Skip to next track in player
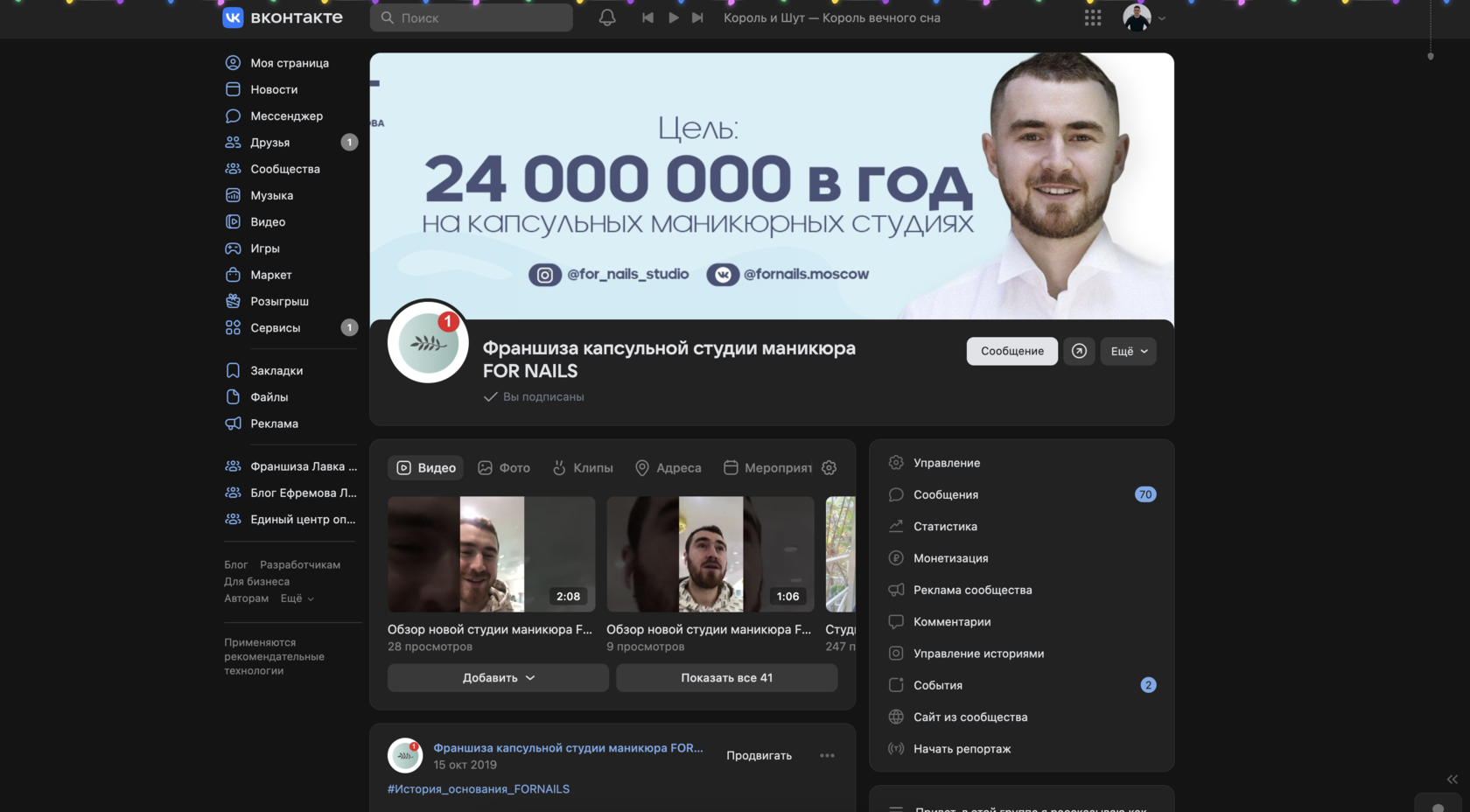Image resolution: width=1470 pixels, height=812 pixels. point(697,17)
